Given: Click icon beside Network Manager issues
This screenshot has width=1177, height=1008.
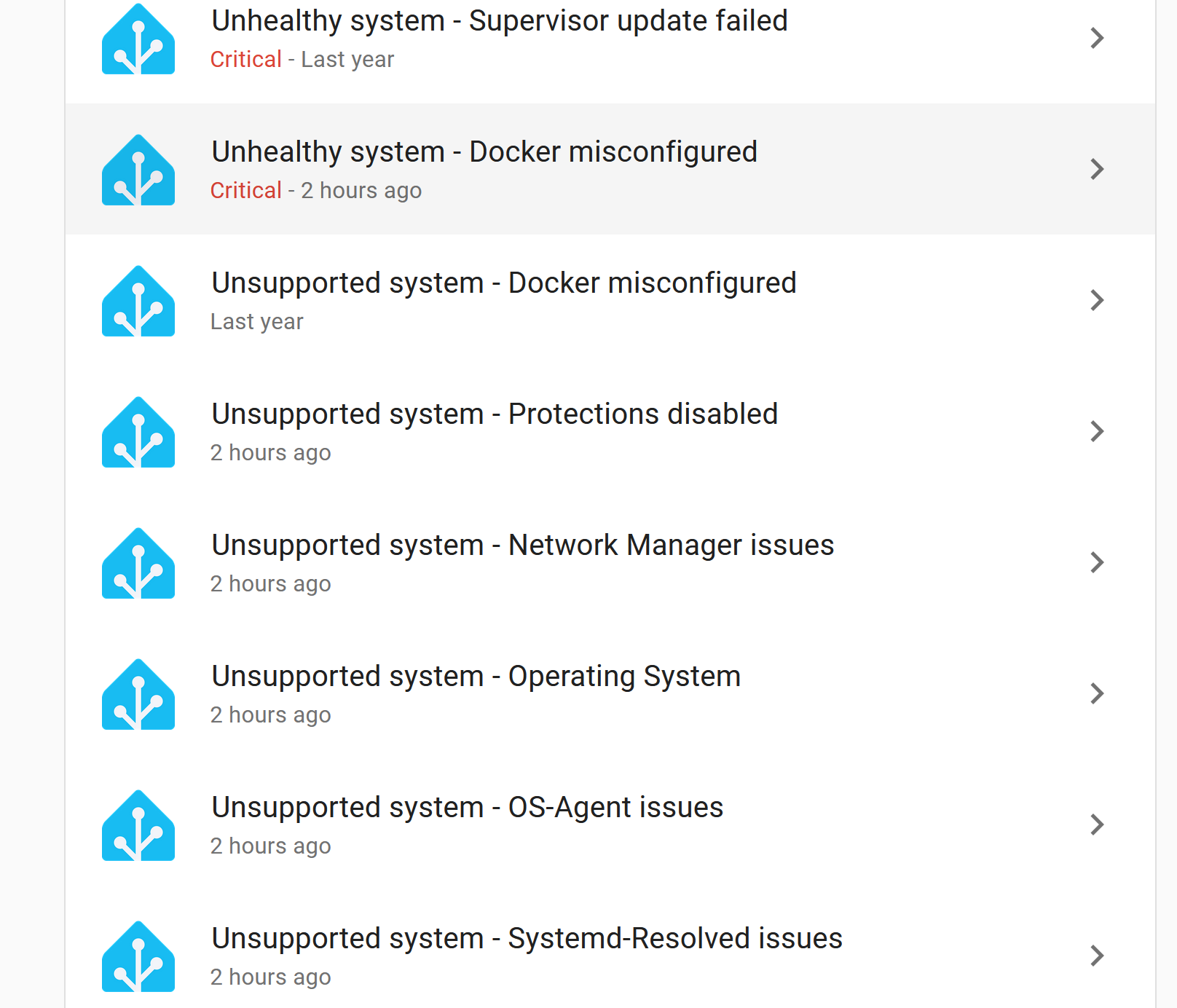Looking at the screenshot, I should click(138, 564).
